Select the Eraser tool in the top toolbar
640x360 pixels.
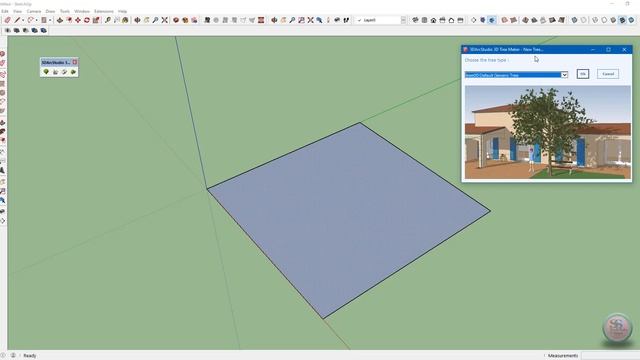7,20
